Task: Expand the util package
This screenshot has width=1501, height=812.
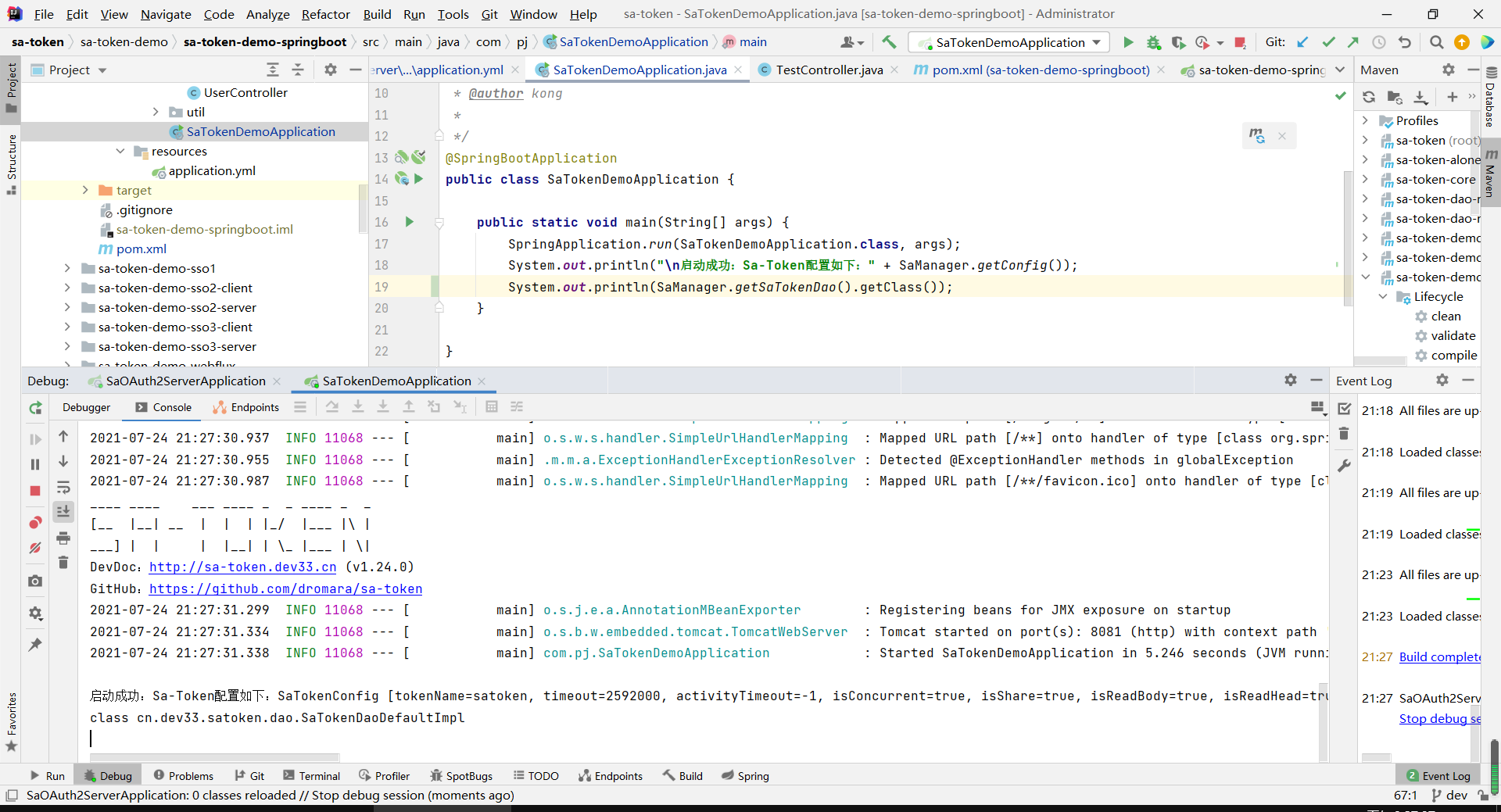Action: 156,112
